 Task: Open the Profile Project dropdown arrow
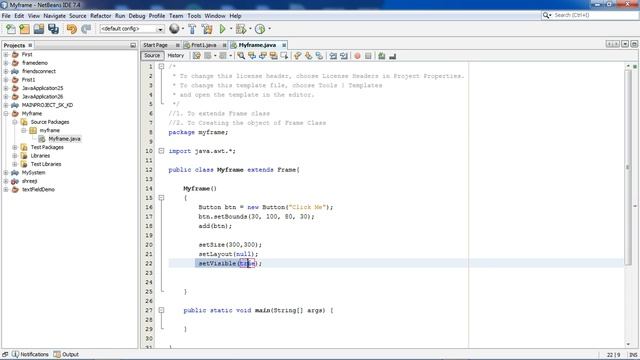click(269, 29)
